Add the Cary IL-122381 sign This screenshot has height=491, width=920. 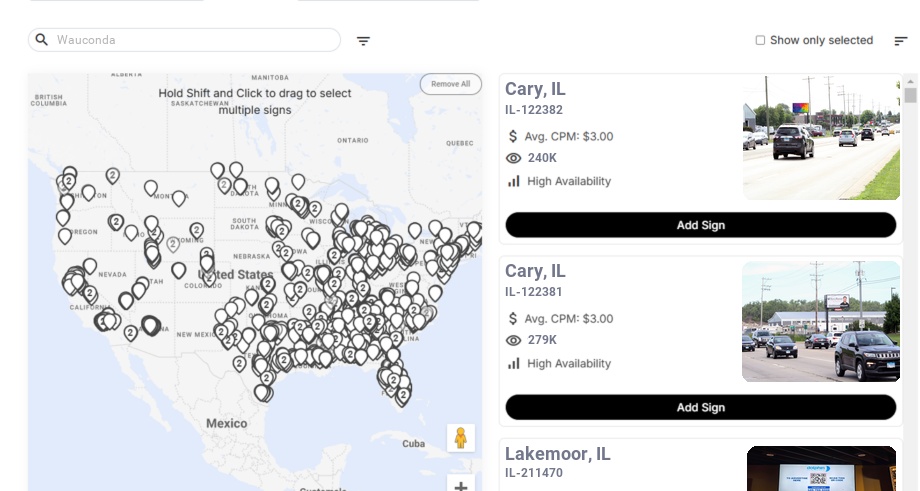point(700,407)
